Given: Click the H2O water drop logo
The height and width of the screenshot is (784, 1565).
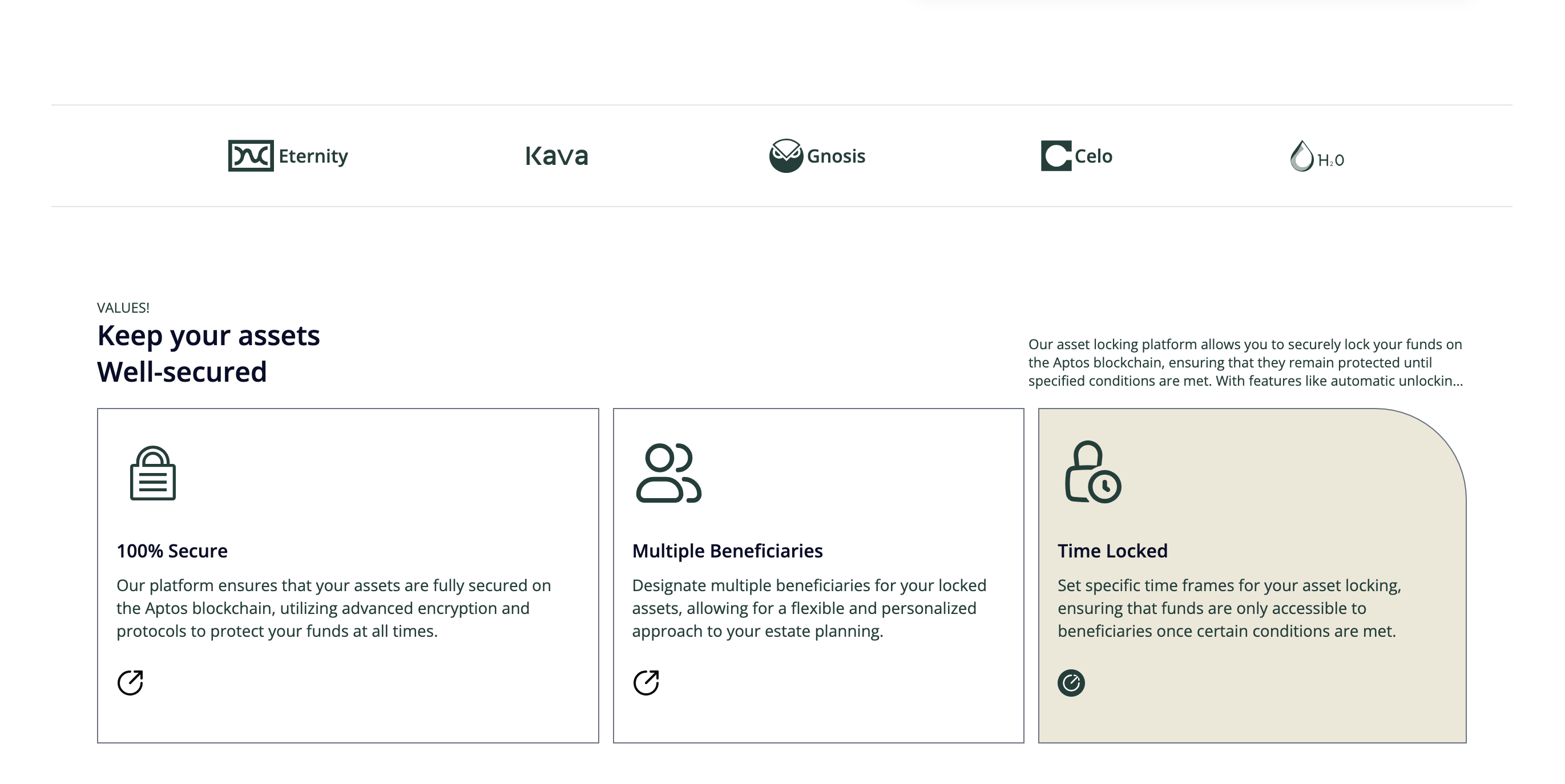Looking at the screenshot, I should [1301, 157].
